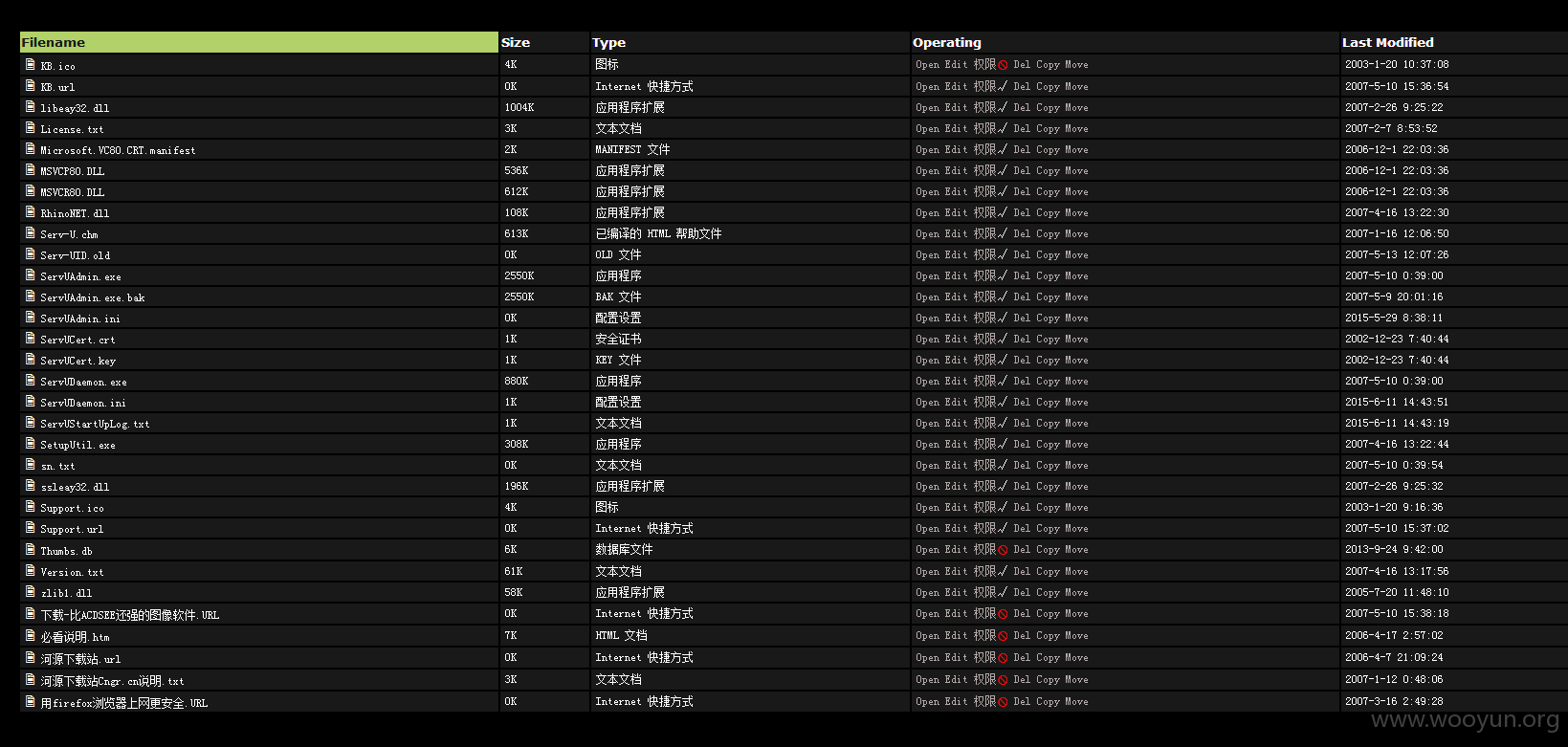Move Support.url using its Move link

(1076, 528)
